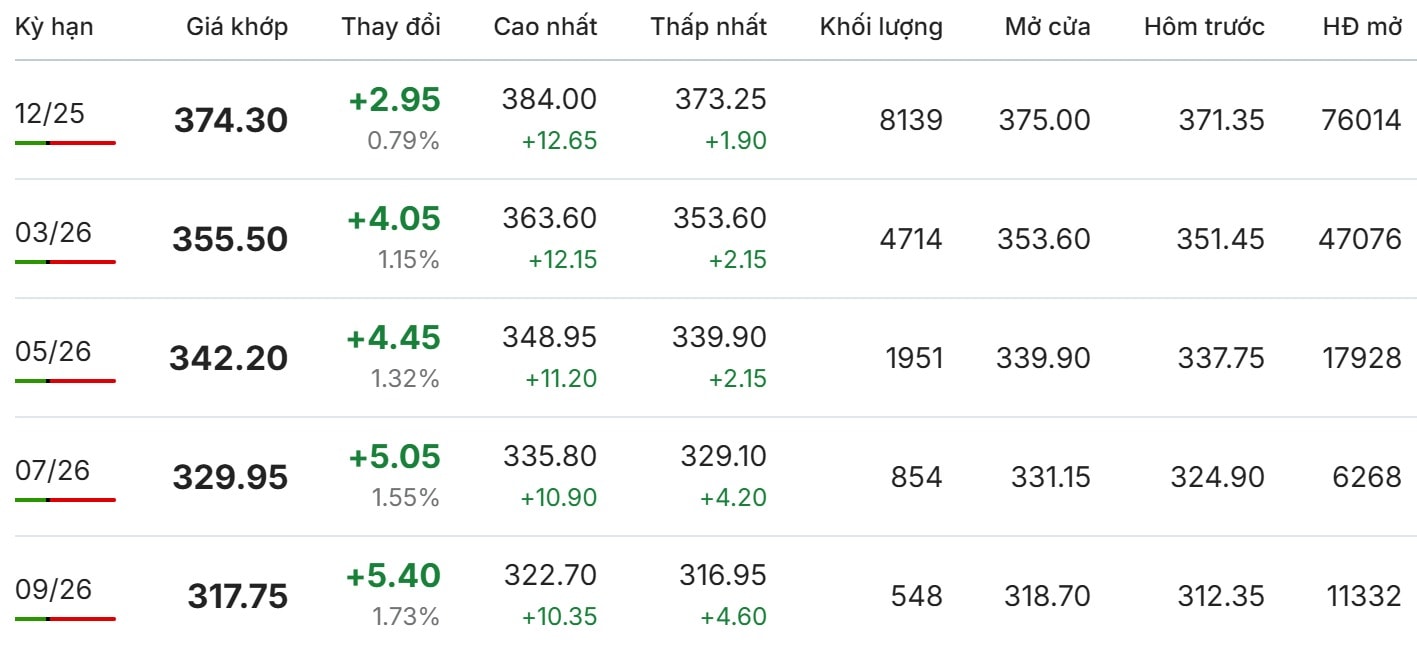Click the Hôm trước column header
Screen dimensions: 1417x645
click(1204, 27)
